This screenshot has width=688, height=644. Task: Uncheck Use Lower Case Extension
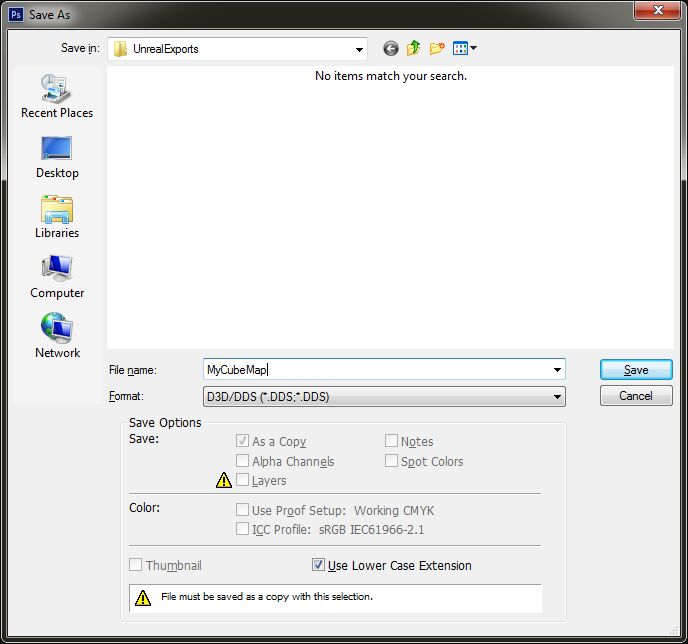pos(318,565)
